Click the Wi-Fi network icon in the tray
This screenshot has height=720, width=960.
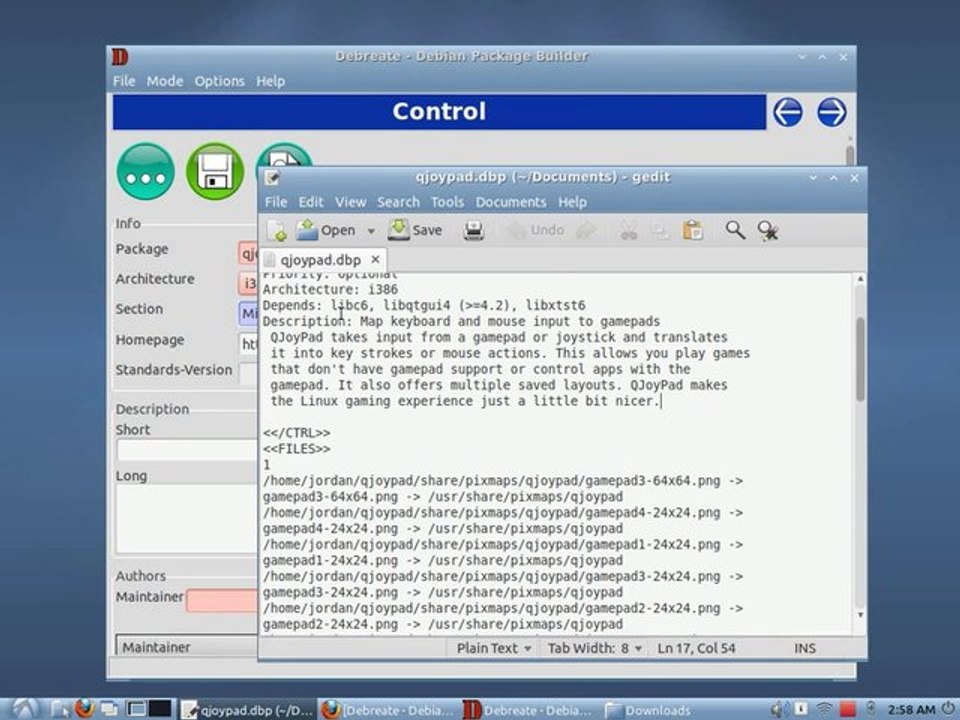(825, 710)
